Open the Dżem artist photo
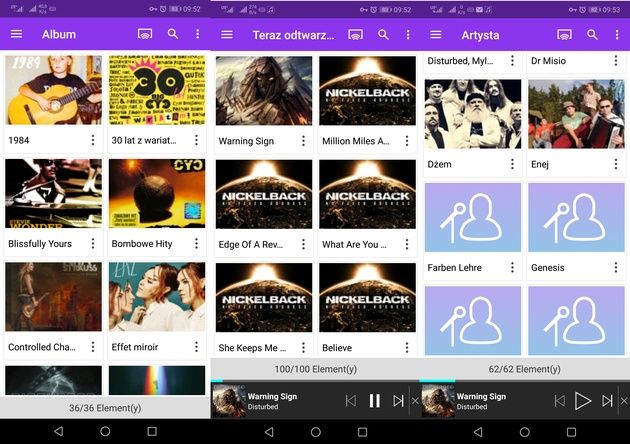 pos(473,114)
